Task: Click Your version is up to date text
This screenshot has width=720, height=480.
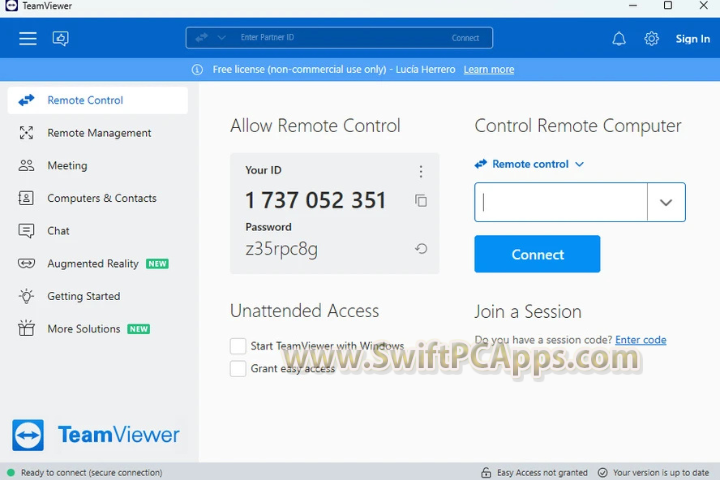Action: (x=661, y=472)
